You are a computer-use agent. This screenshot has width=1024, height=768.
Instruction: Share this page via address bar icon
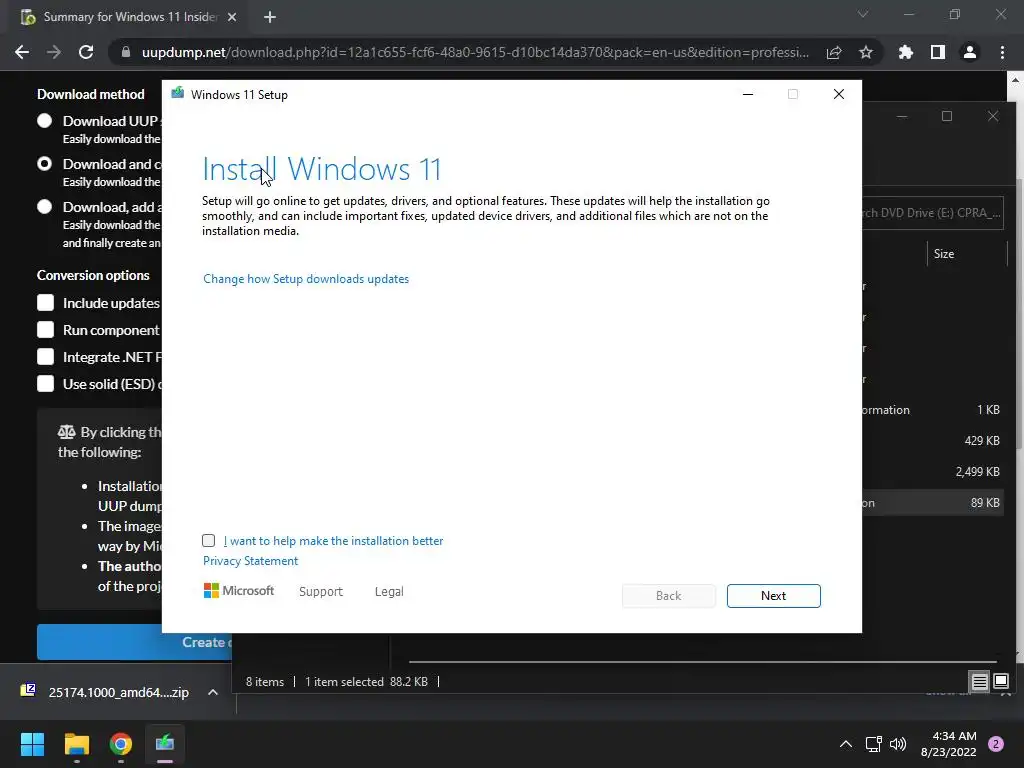pos(833,52)
